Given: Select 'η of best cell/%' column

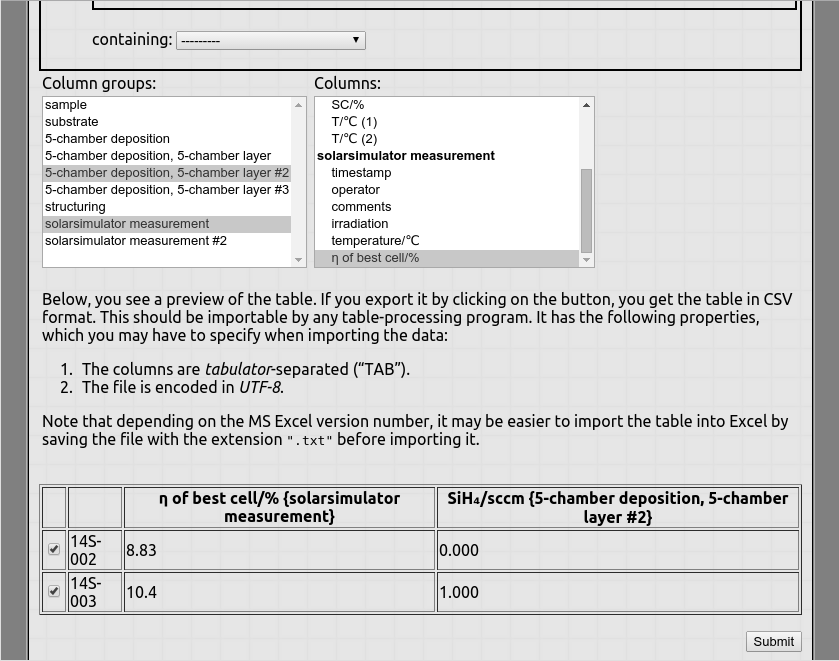Looking at the screenshot, I should (x=447, y=258).
